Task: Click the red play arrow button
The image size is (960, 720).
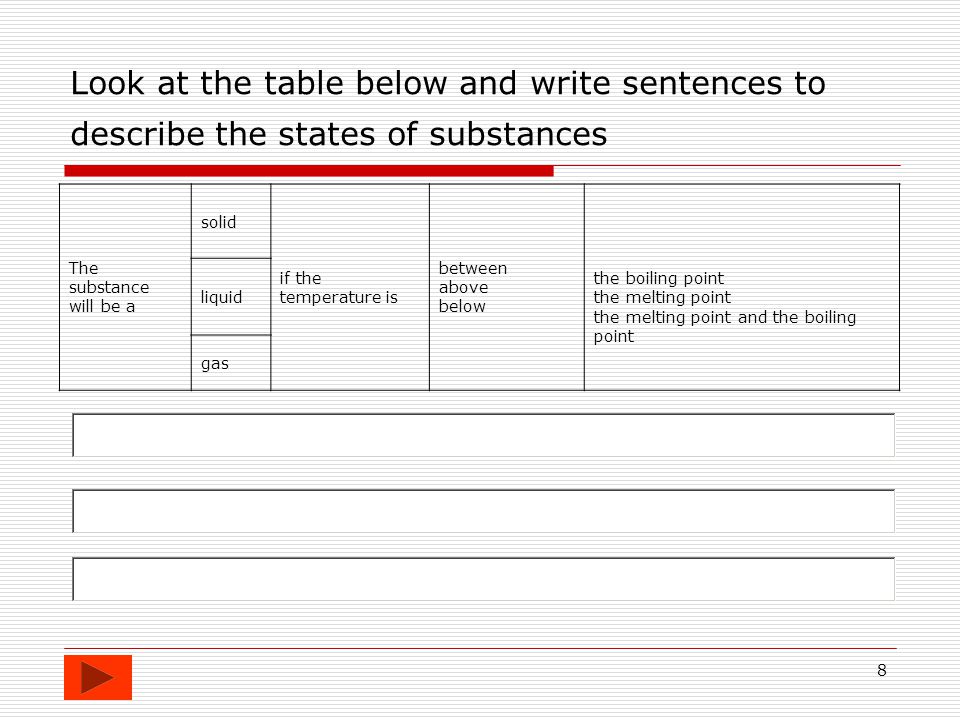Action: tap(98, 677)
